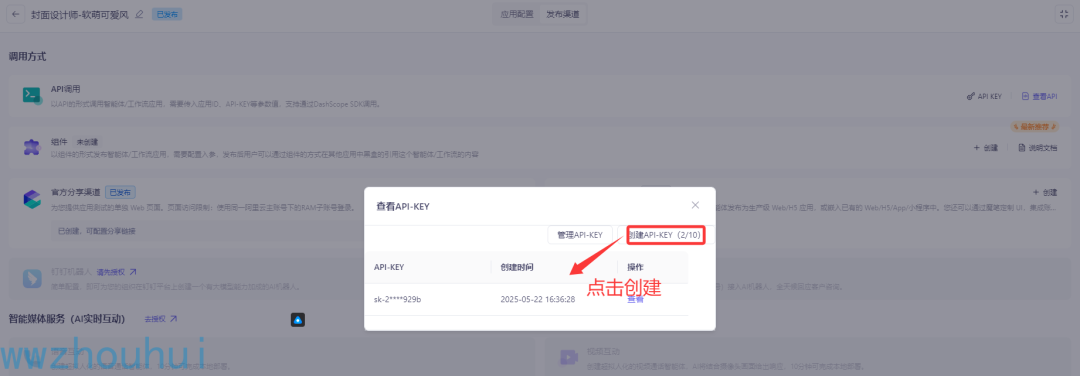
Task: Click the 视频互动 camera icon
Action: coord(568,357)
